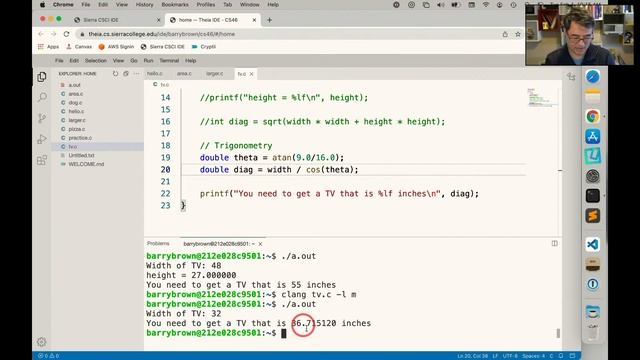Refresh the Explorer file list
The image size is (640, 360).
116,73
